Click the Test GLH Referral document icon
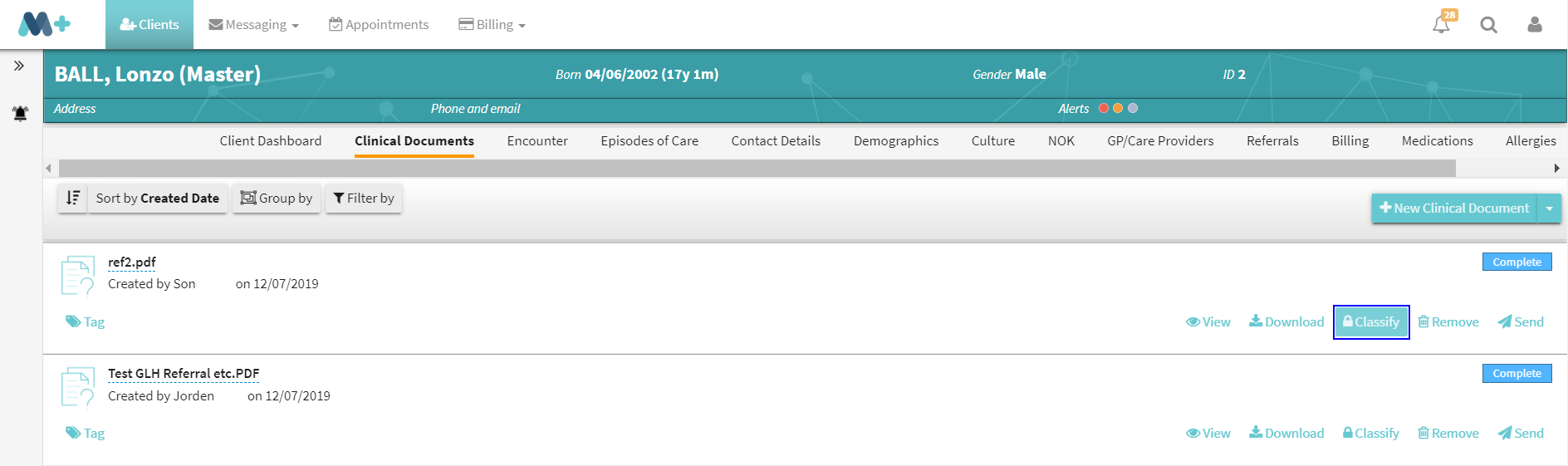This screenshot has width=1568, height=466. (77, 387)
